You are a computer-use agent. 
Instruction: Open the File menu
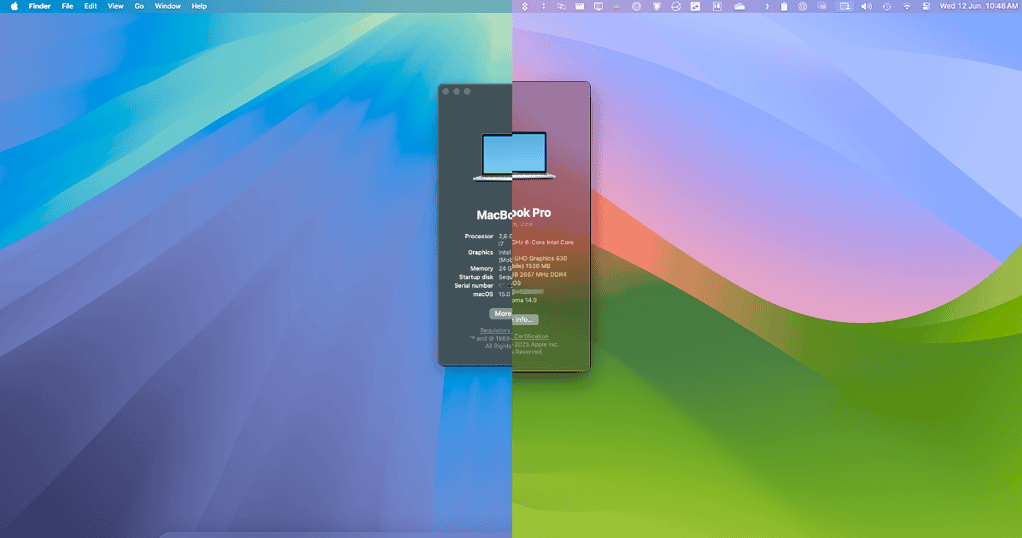[67, 6]
